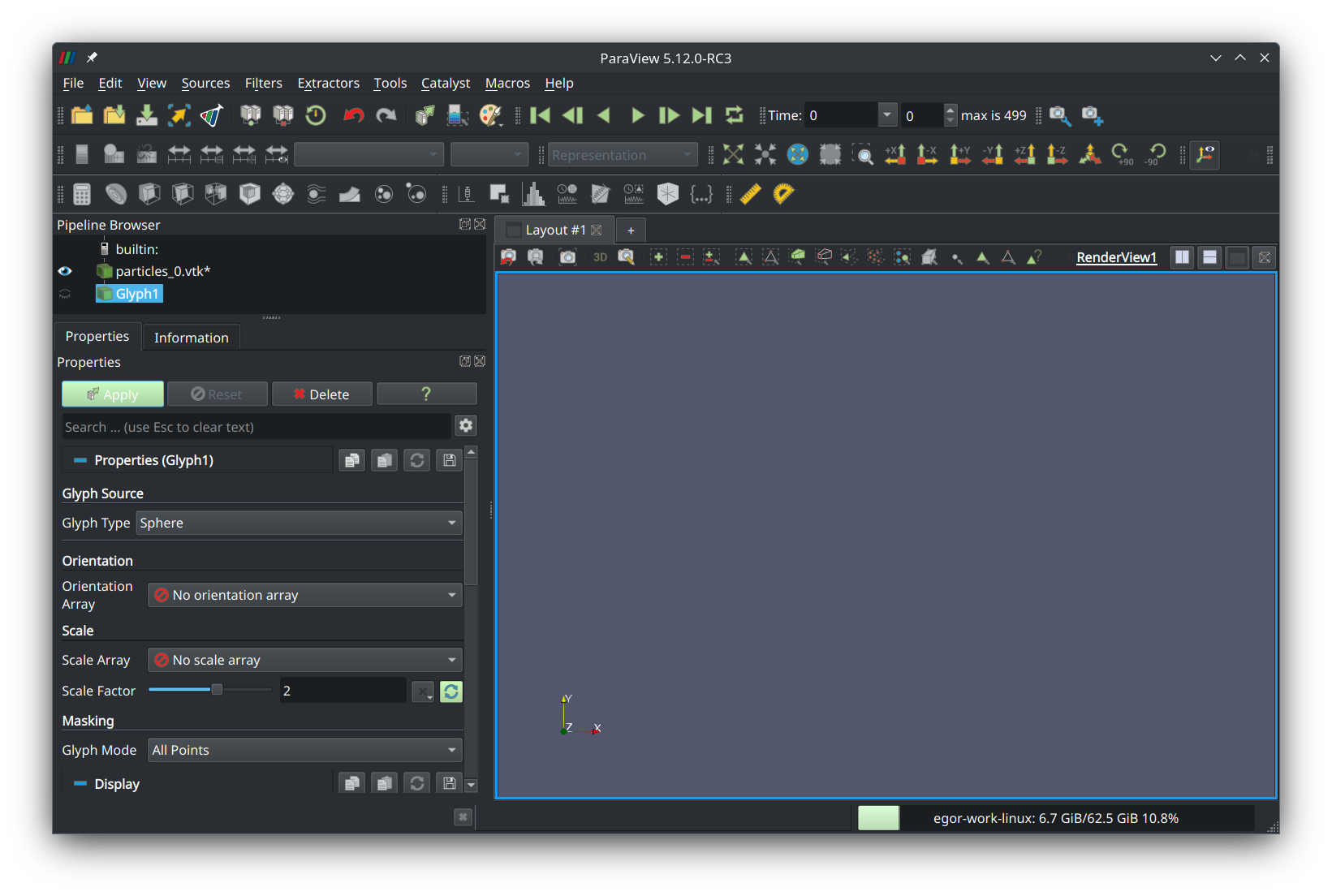Split RenderView horizontally
This screenshot has width=1332, height=896.
point(1183,257)
